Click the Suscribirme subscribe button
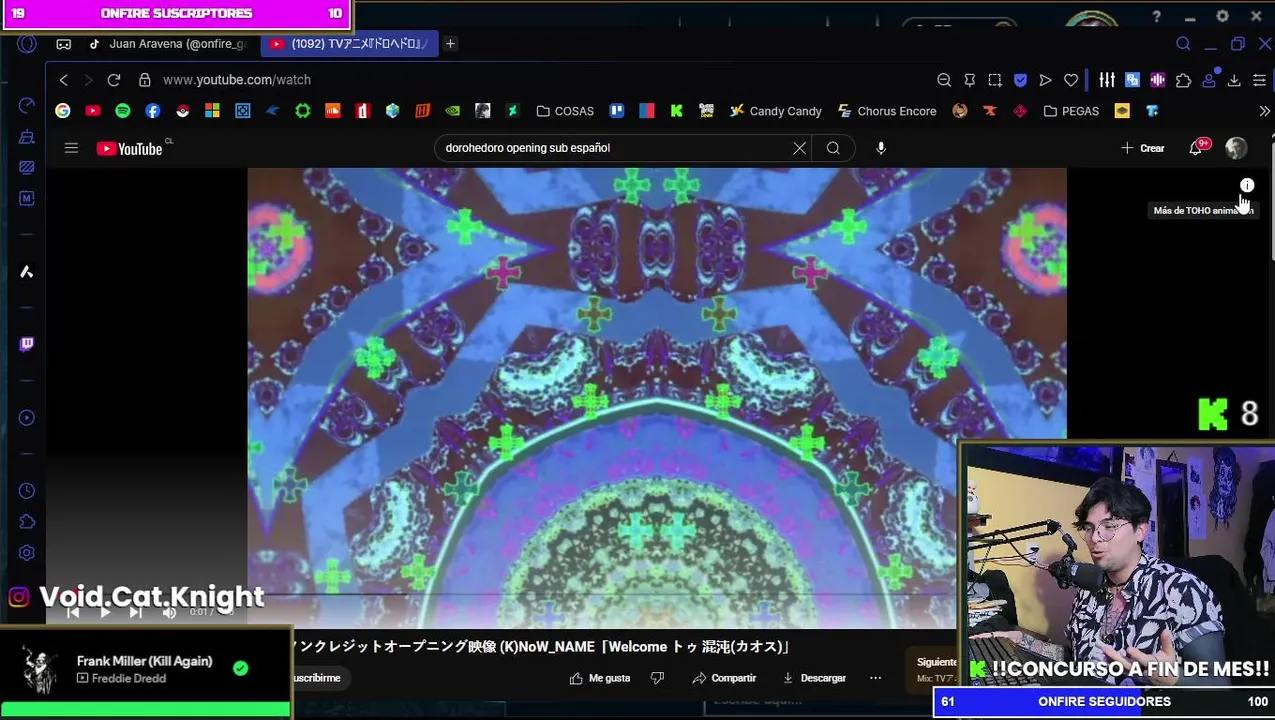Image resolution: width=1275 pixels, height=720 pixels. (316, 678)
